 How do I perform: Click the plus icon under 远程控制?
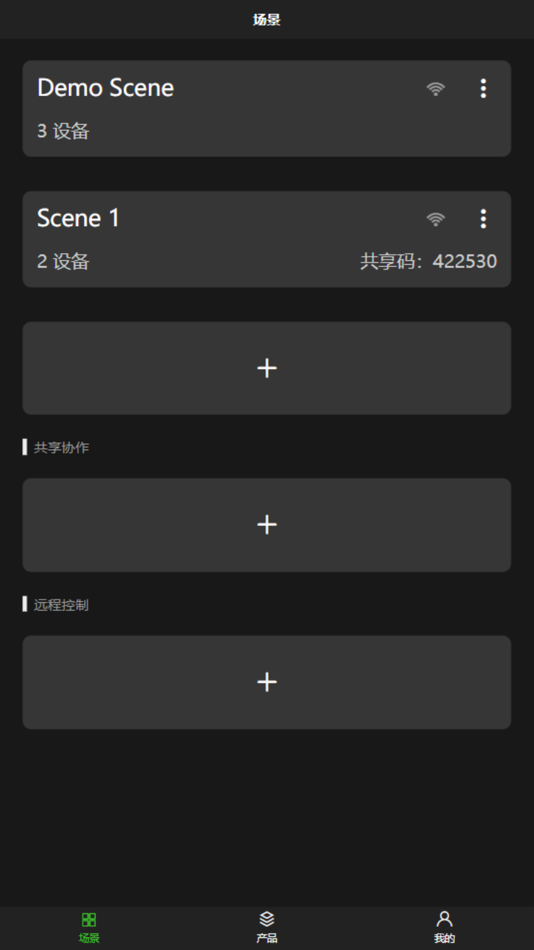click(267, 682)
